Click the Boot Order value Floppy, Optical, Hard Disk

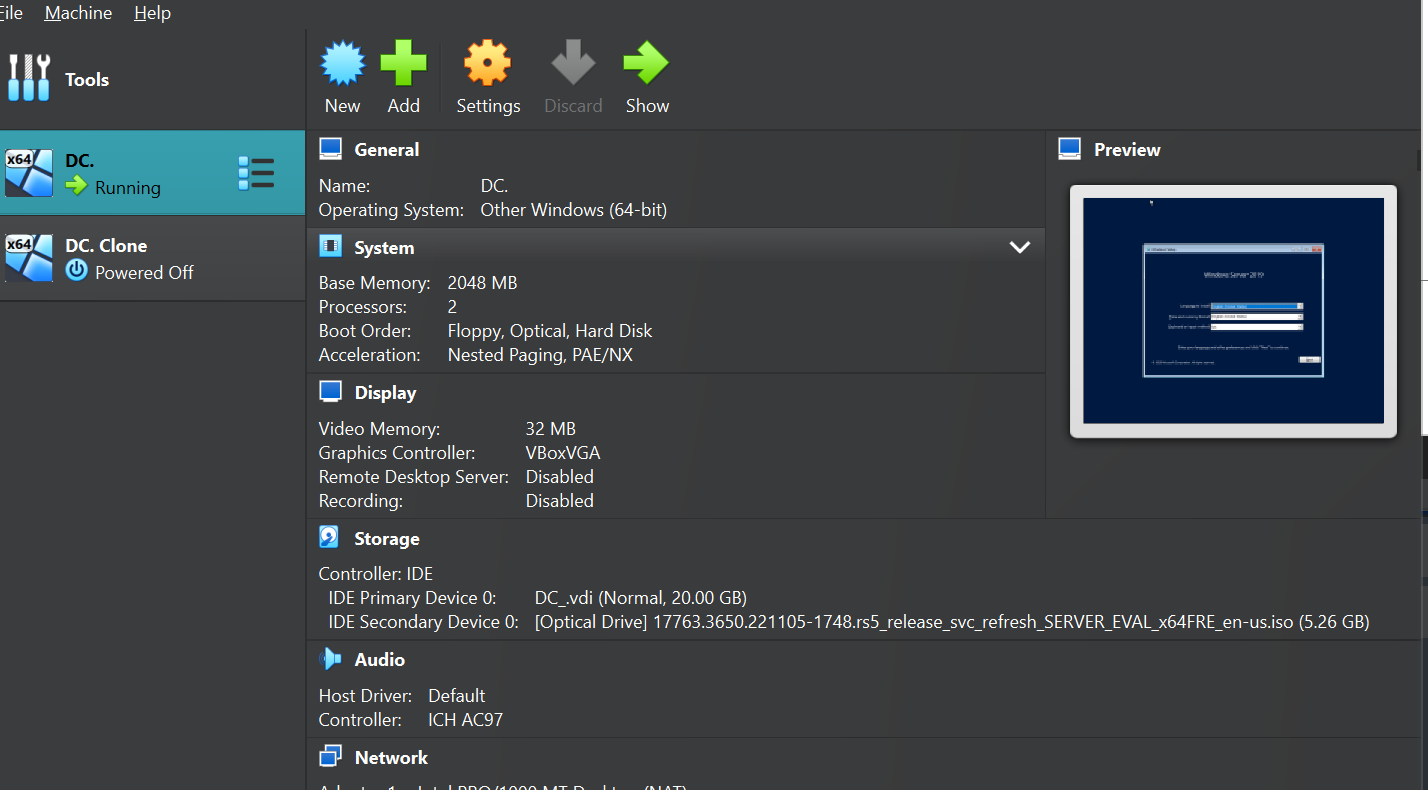550,331
